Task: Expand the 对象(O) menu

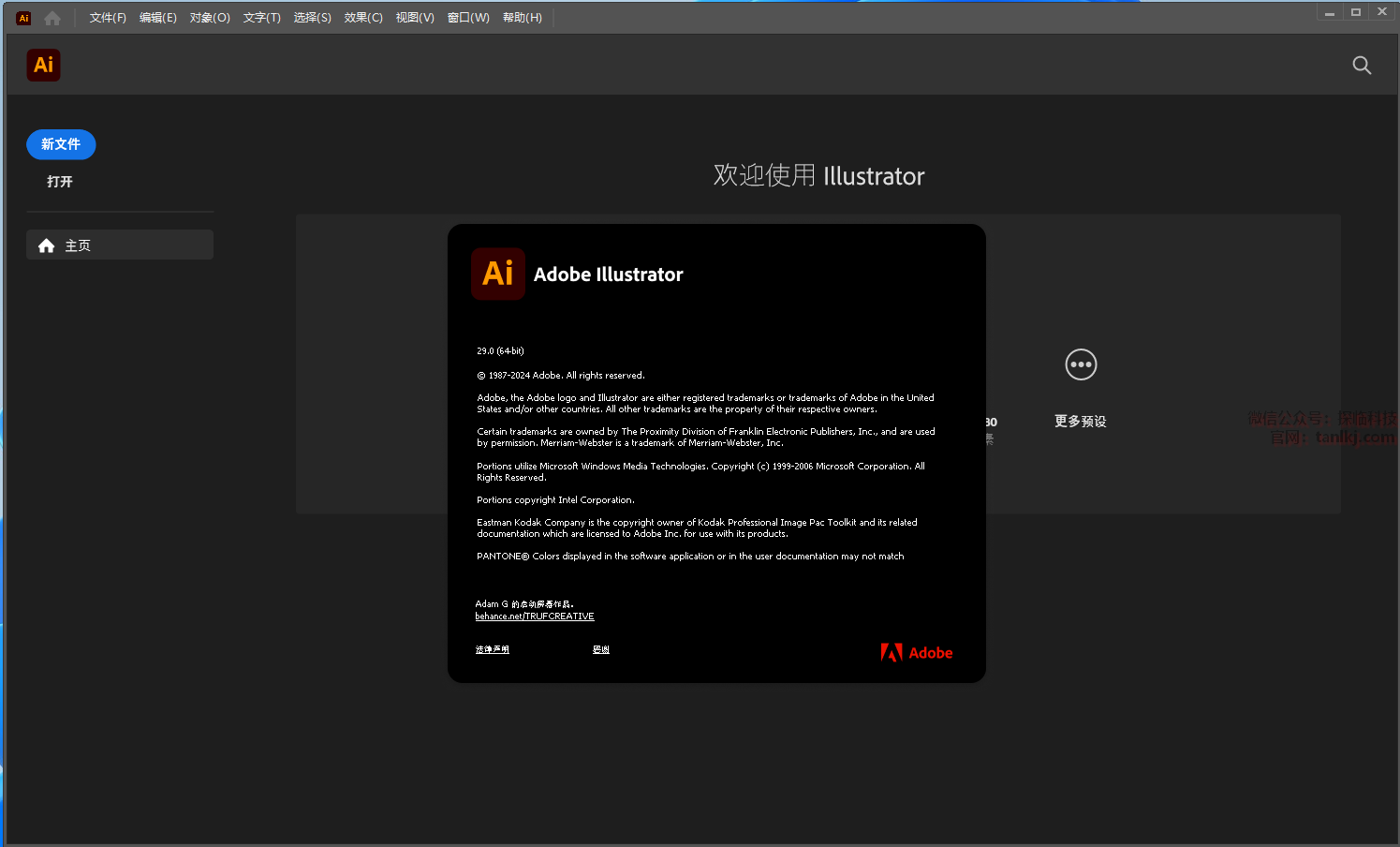Action: click(210, 18)
